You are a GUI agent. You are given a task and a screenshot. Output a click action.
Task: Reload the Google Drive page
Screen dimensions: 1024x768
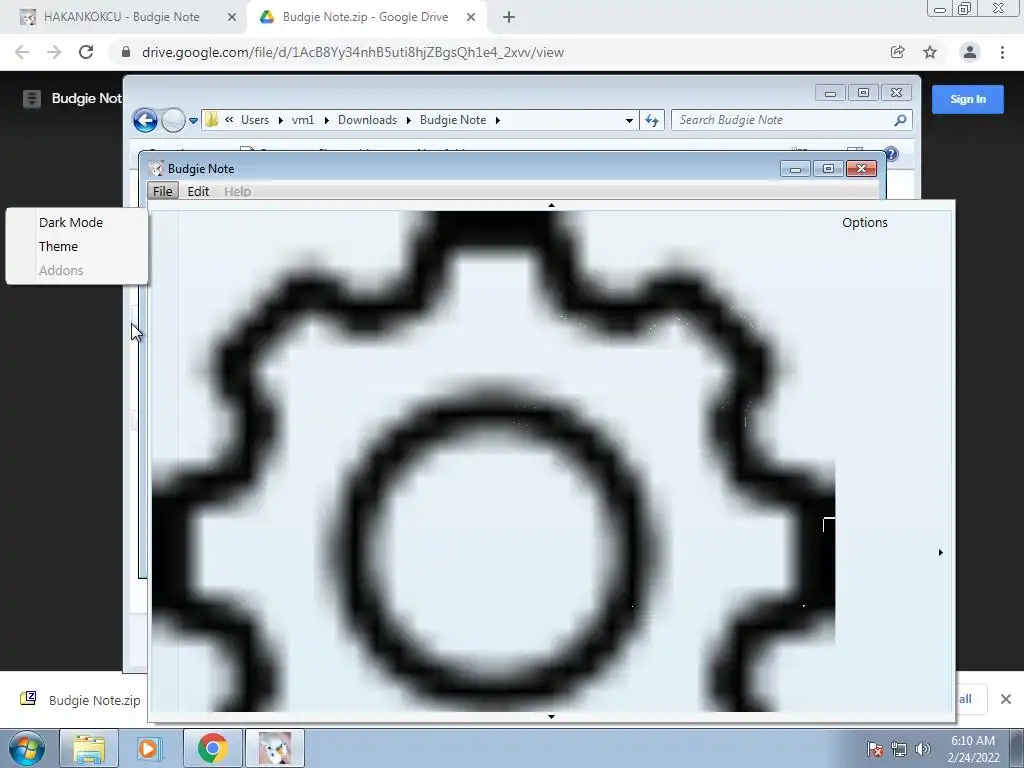coord(86,52)
